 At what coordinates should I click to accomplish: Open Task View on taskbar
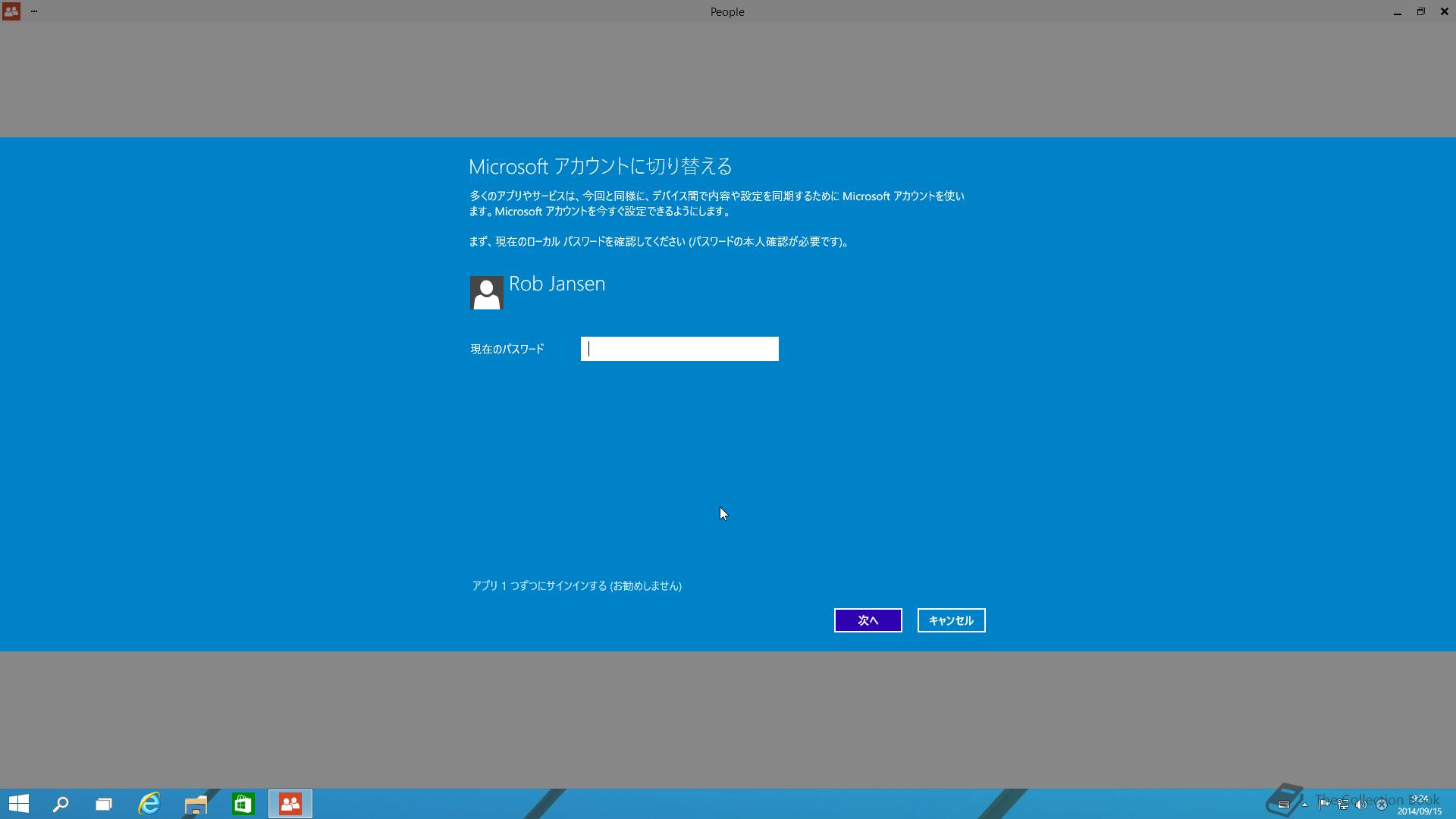(x=104, y=804)
